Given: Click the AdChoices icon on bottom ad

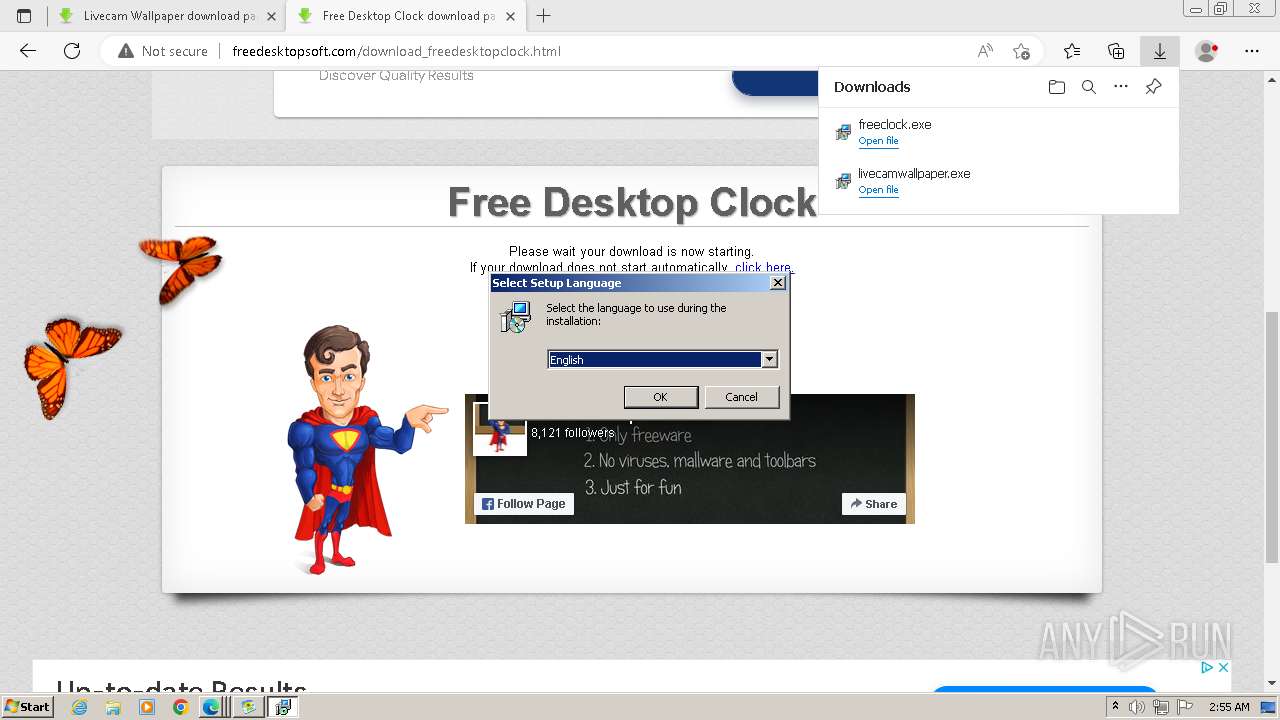Looking at the screenshot, I should click(x=1207, y=668).
